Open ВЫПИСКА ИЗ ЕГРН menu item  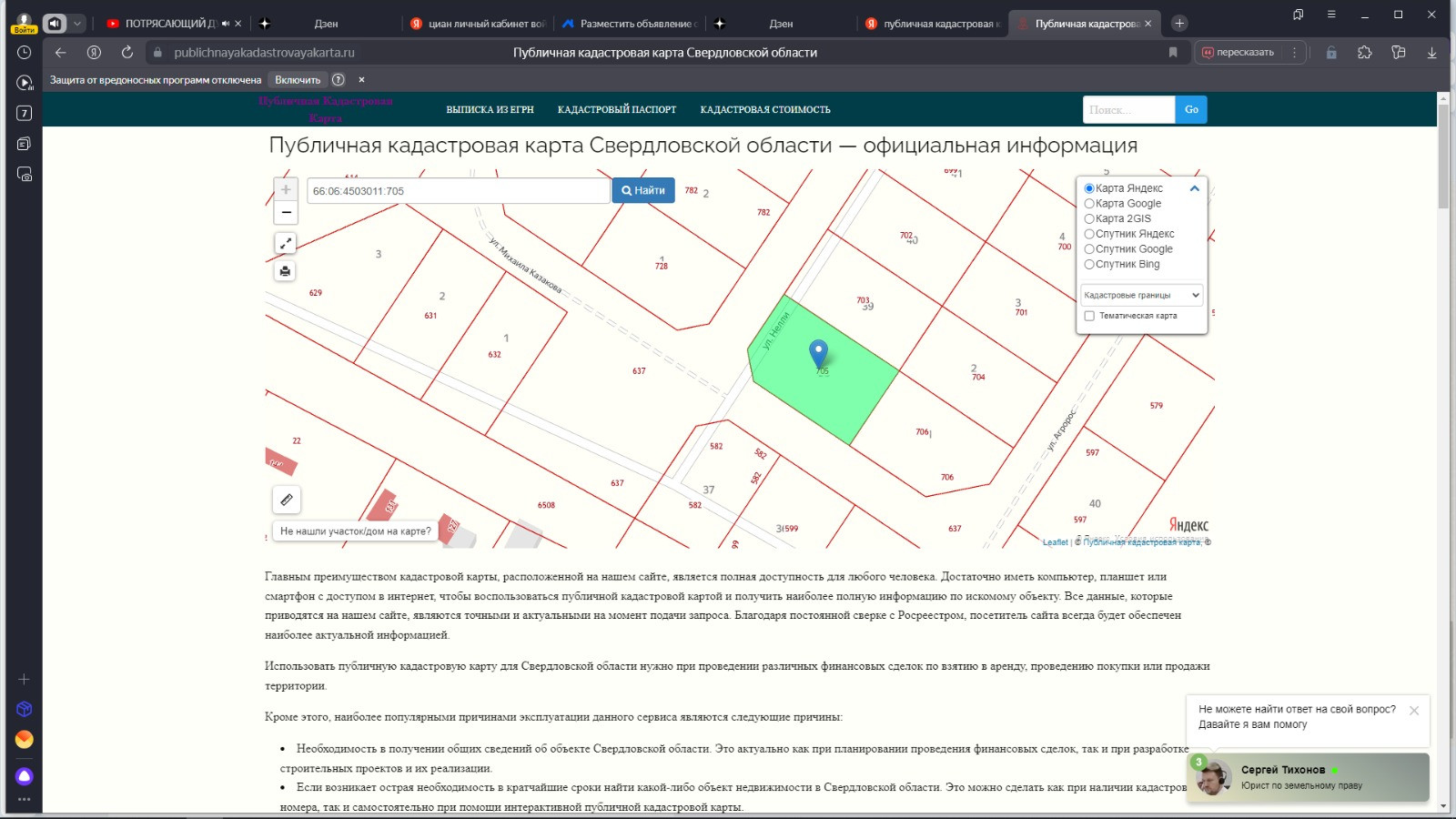(490, 109)
